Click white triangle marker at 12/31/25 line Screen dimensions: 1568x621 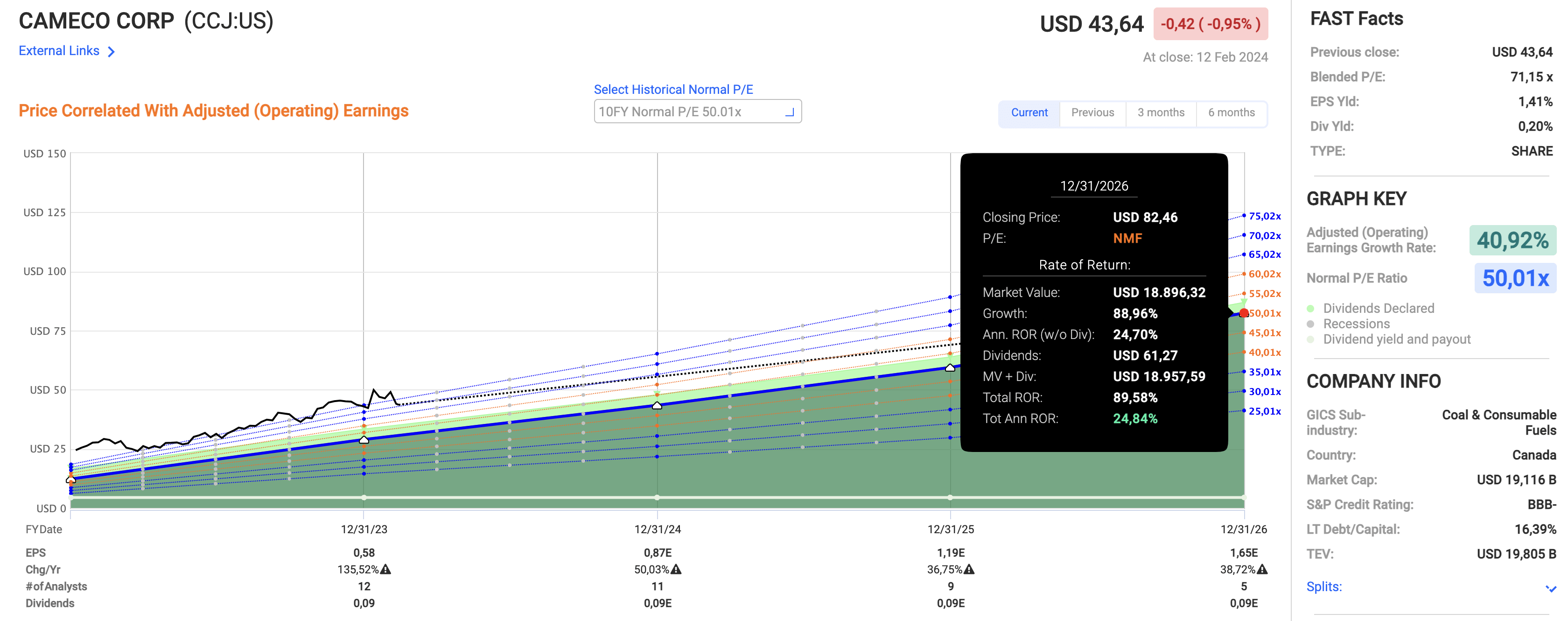pos(950,367)
